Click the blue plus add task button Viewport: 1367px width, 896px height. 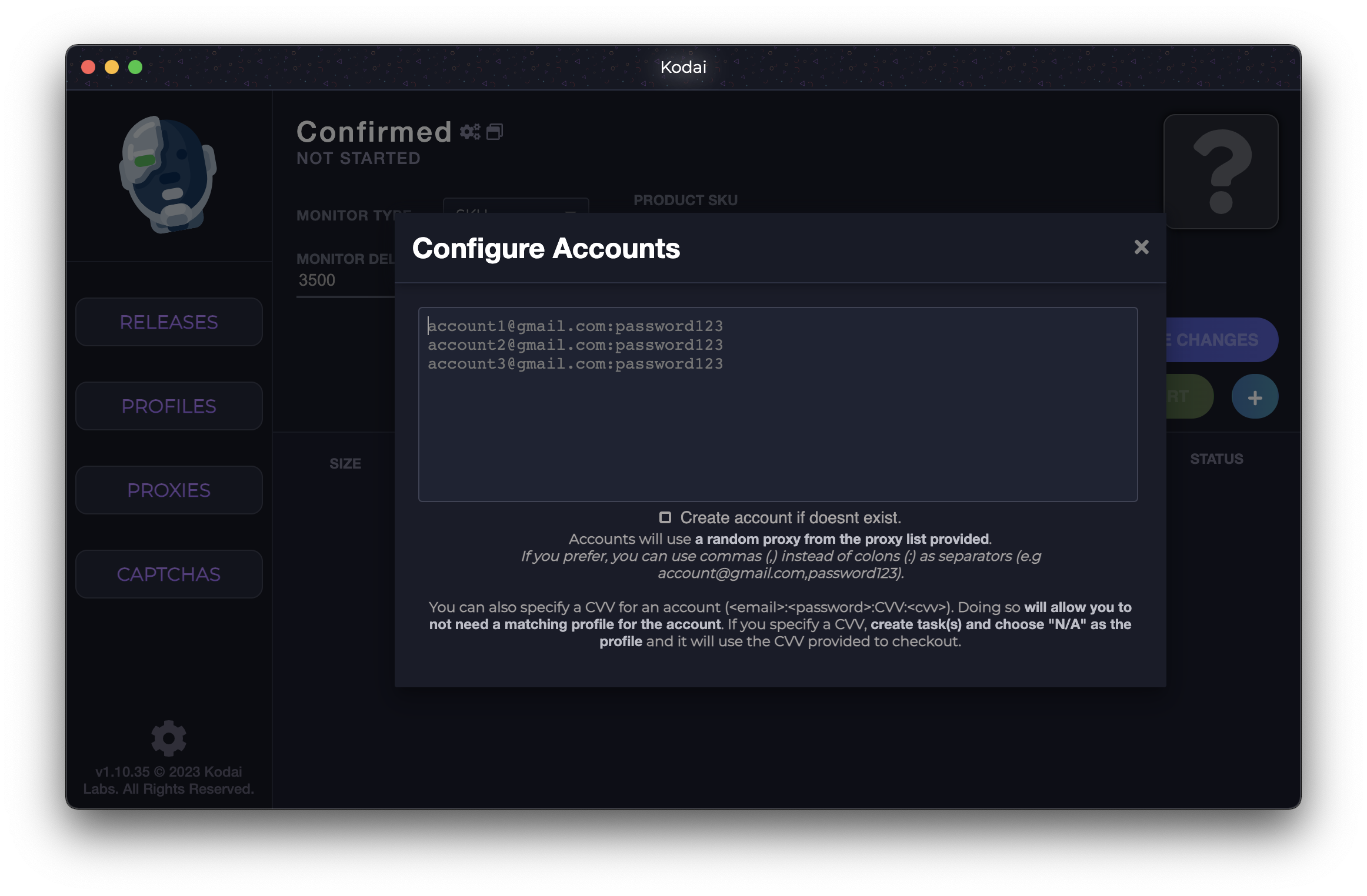point(1255,397)
